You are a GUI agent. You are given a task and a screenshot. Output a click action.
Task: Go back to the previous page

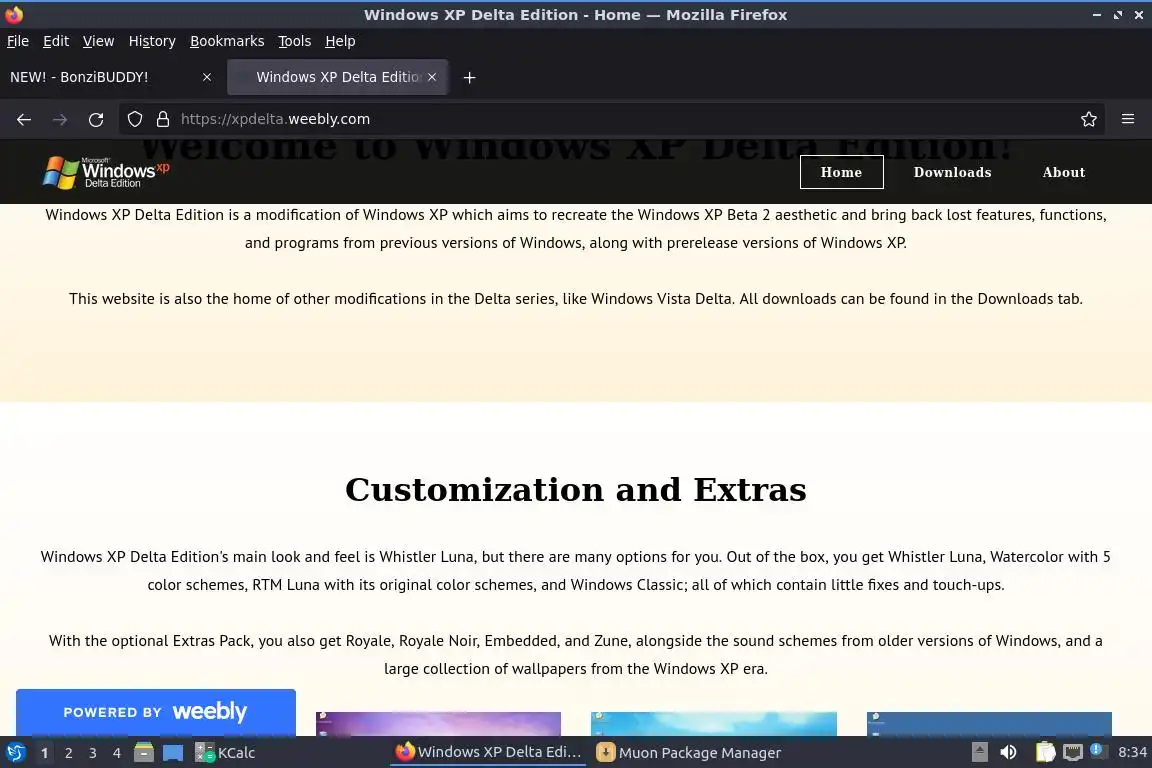(x=24, y=119)
